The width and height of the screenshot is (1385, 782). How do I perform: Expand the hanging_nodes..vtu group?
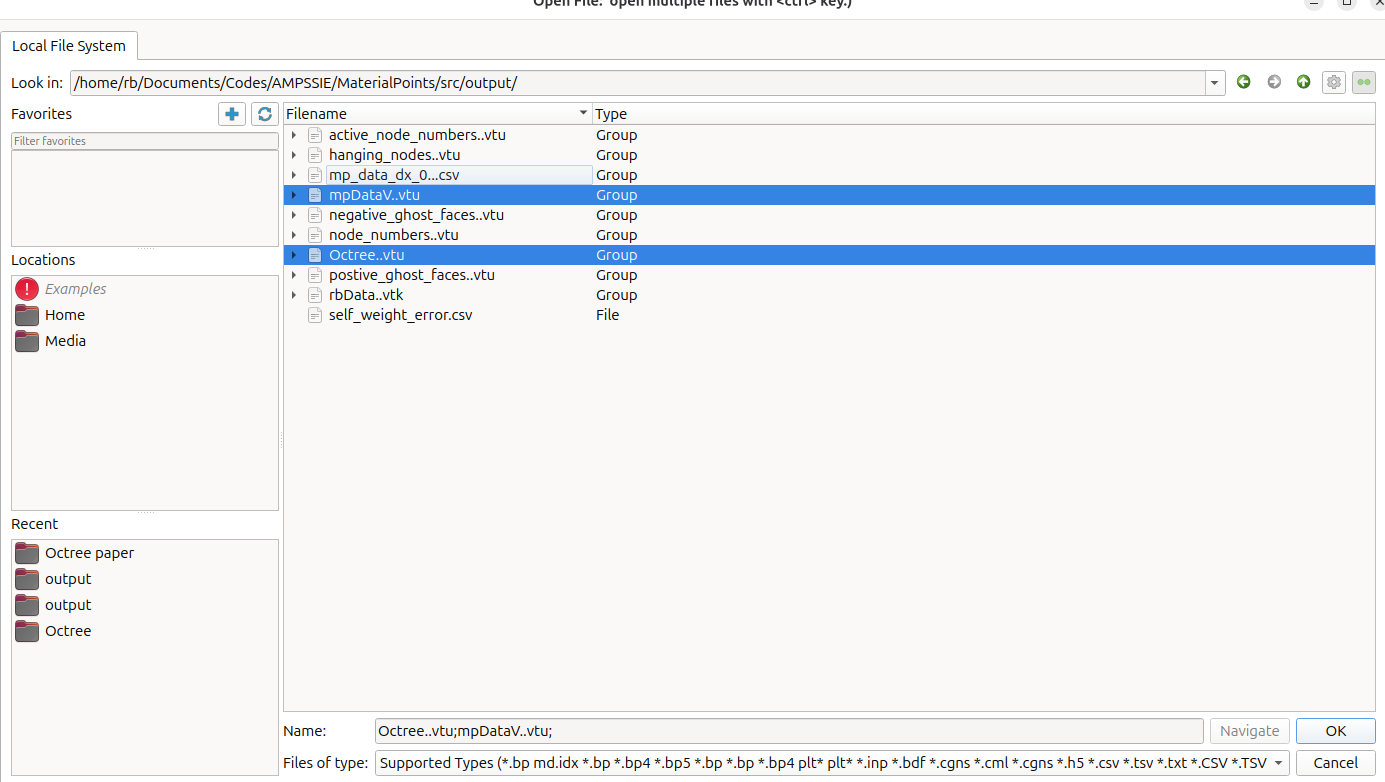(x=293, y=155)
